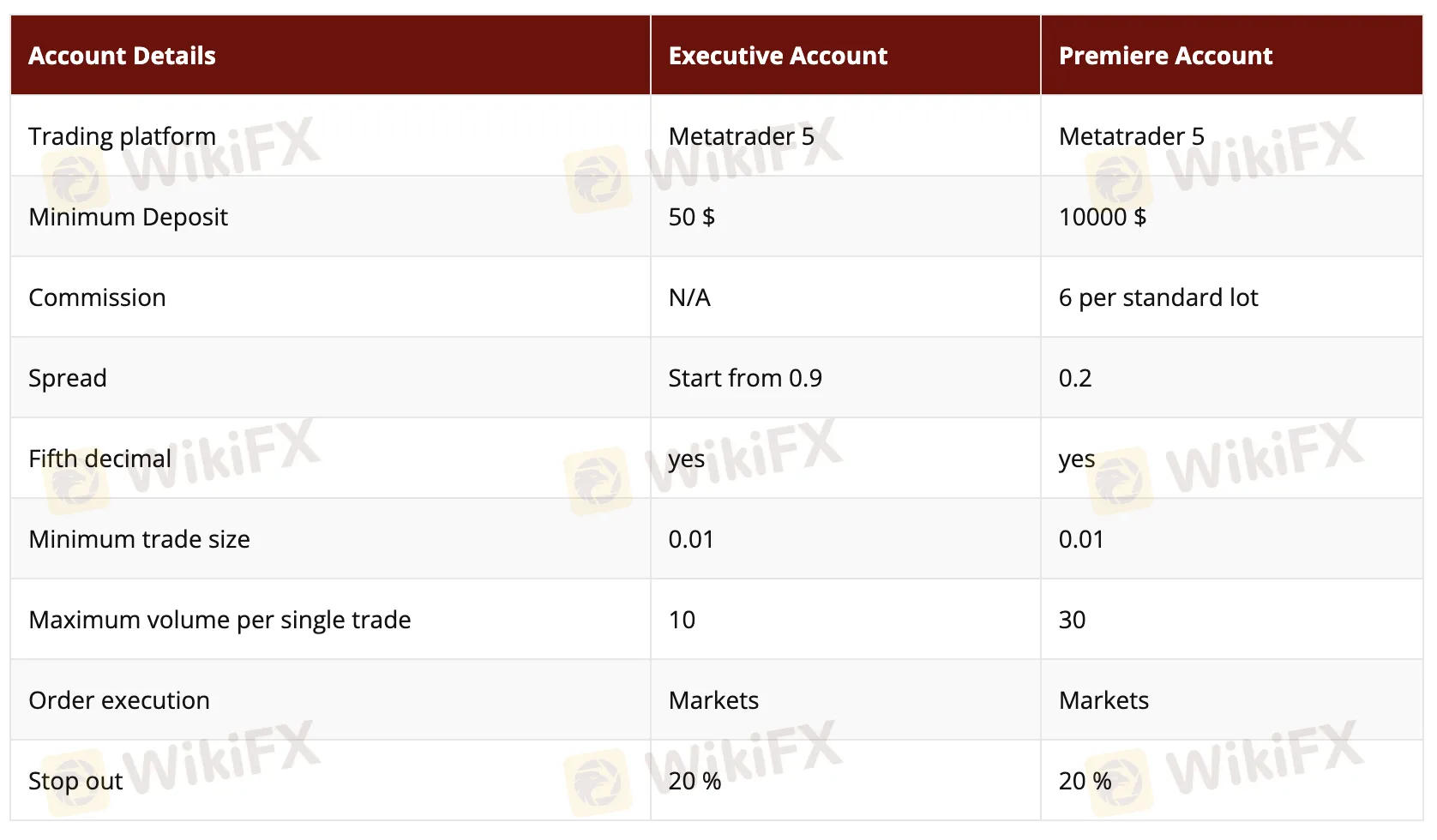Click the Account Details column header
1437x840 pixels.
122,56
